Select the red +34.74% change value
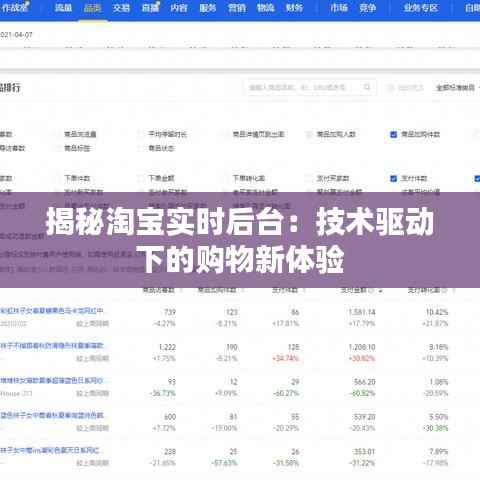This screenshot has width=480, height=480. [286, 359]
